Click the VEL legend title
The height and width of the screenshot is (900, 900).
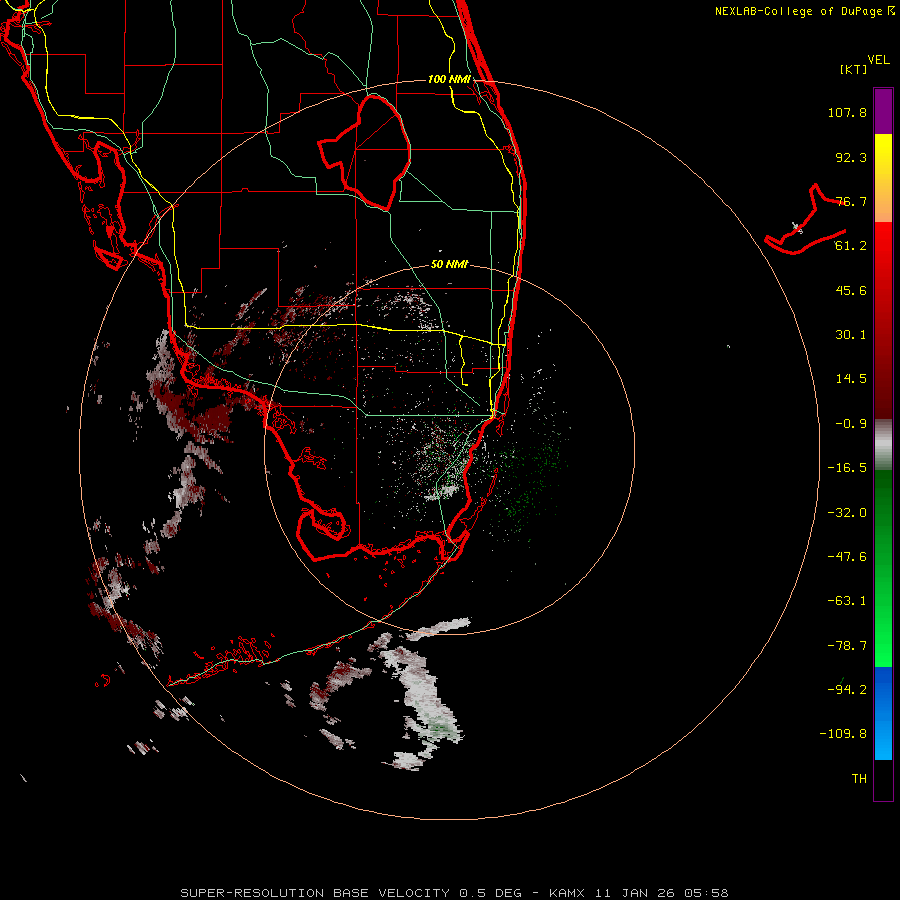878,60
